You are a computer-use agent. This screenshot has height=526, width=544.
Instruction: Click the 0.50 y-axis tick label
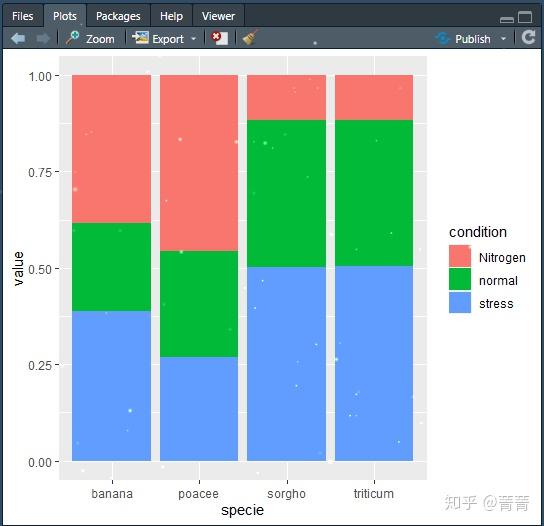click(40, 269)
